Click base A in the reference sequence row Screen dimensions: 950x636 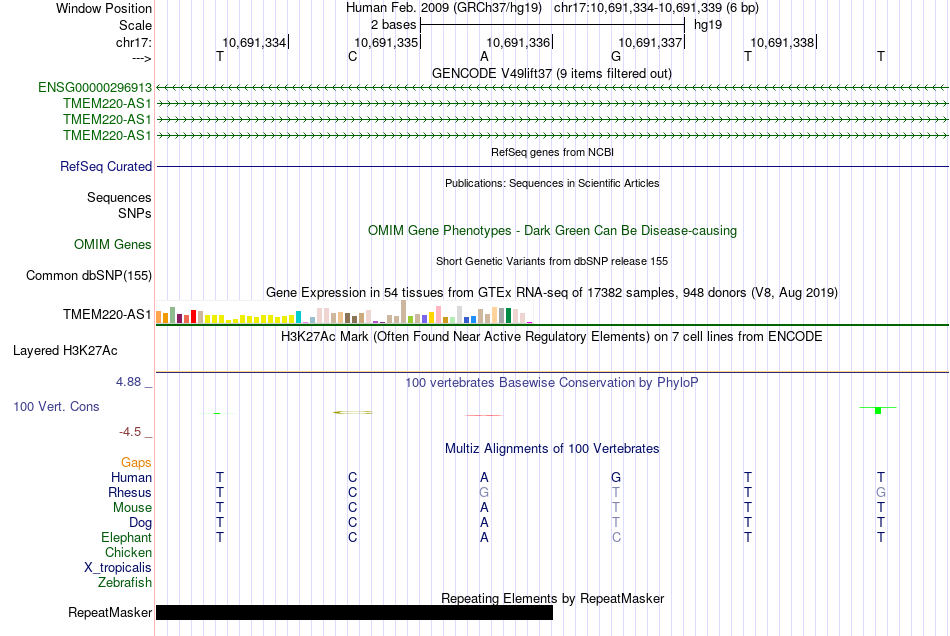click(484, 56)
